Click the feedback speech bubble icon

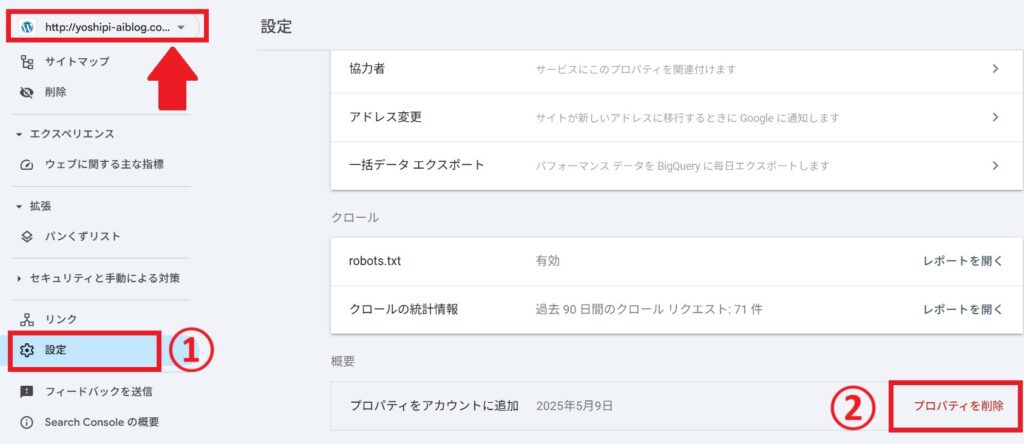click(27, 392)
